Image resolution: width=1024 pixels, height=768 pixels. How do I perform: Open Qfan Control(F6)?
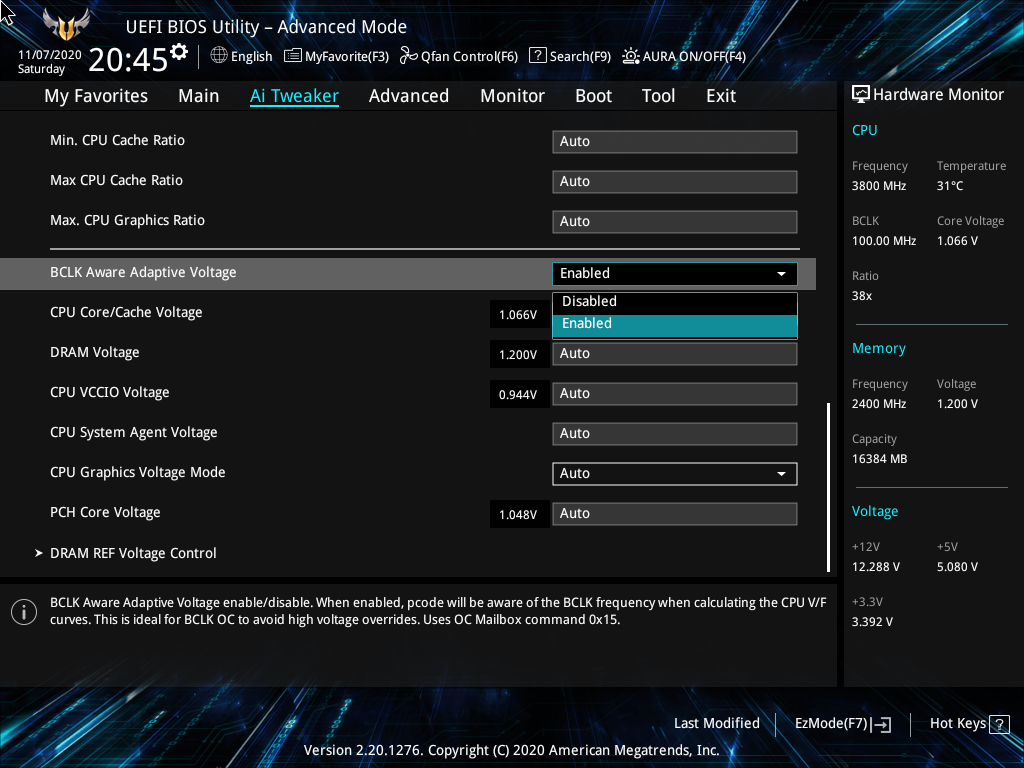click(x=458, y=56)
